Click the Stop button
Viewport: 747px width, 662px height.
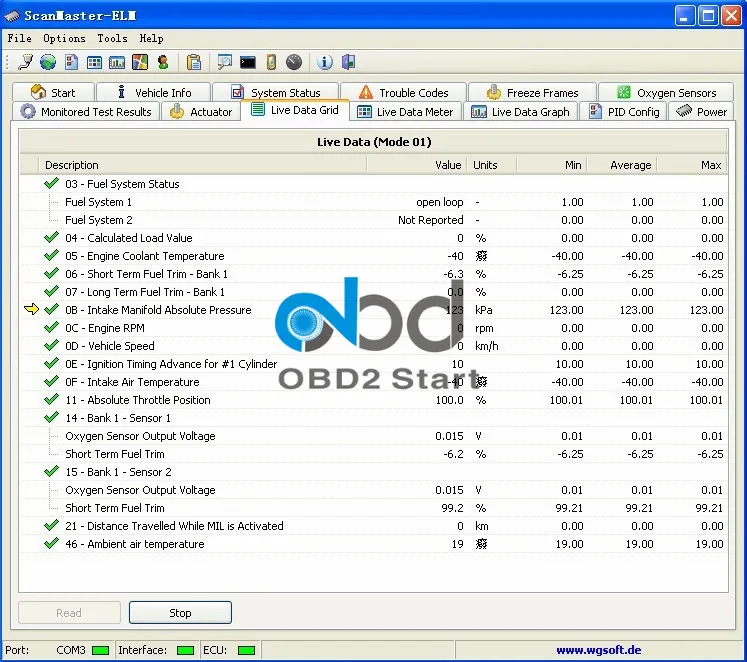pyautogui.click(x=180, y=612)
